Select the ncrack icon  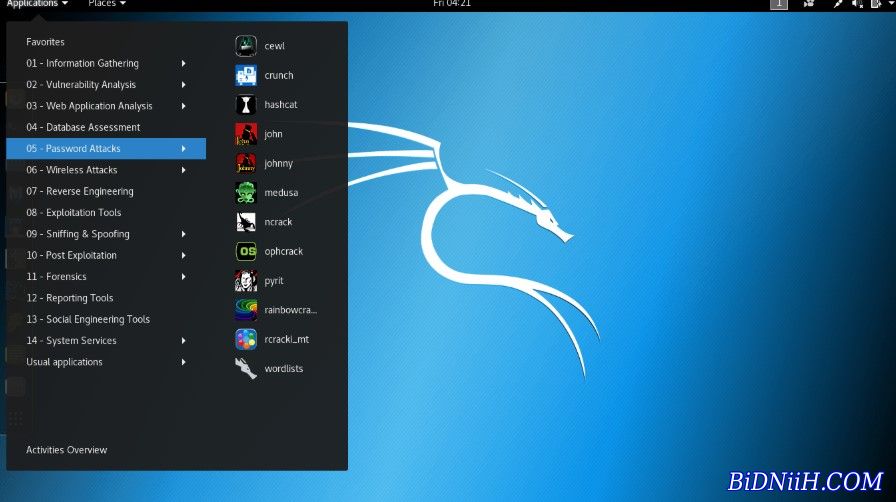coord(246,222)
